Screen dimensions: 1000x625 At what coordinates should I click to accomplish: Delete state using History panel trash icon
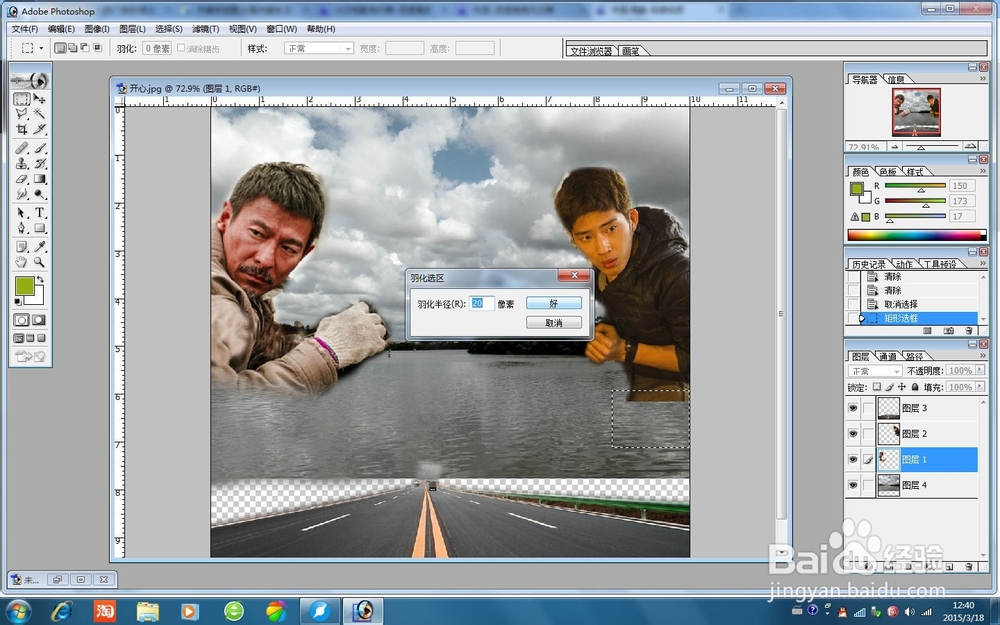point(969,330)
